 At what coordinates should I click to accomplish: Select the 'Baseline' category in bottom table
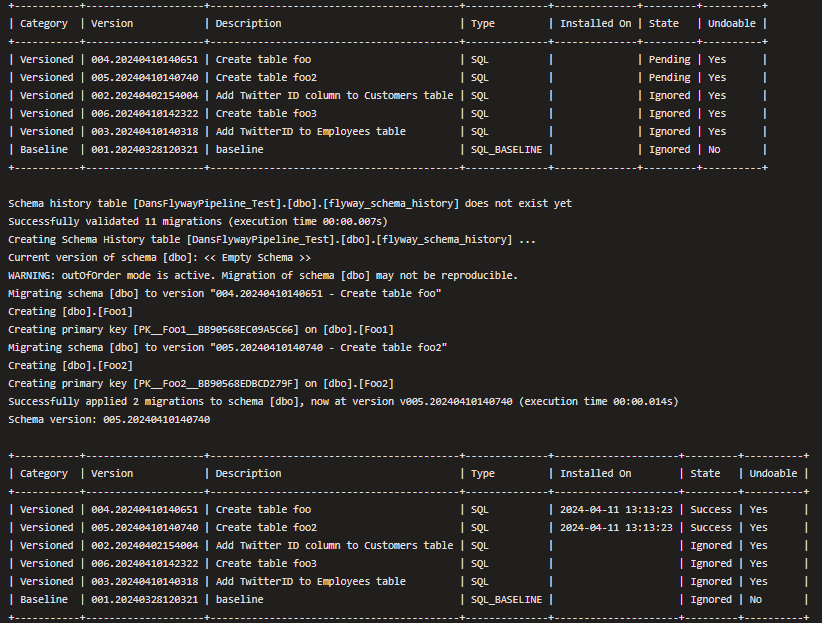click(44, 599)
